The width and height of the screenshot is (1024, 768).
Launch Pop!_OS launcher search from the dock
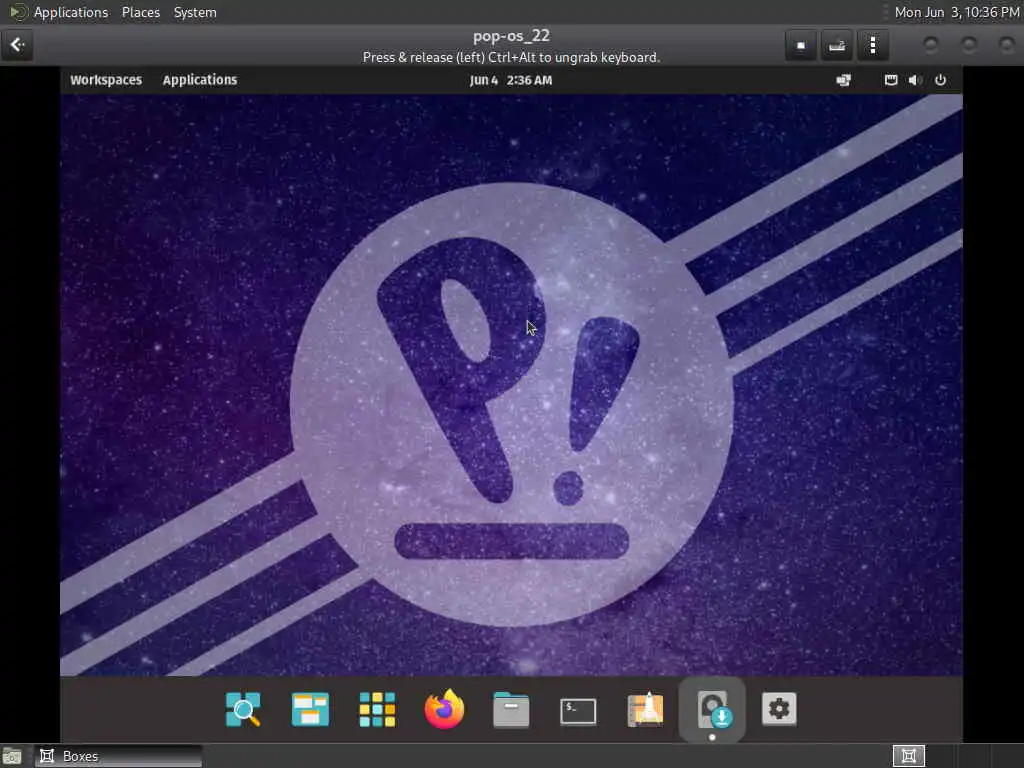[243, 709]
